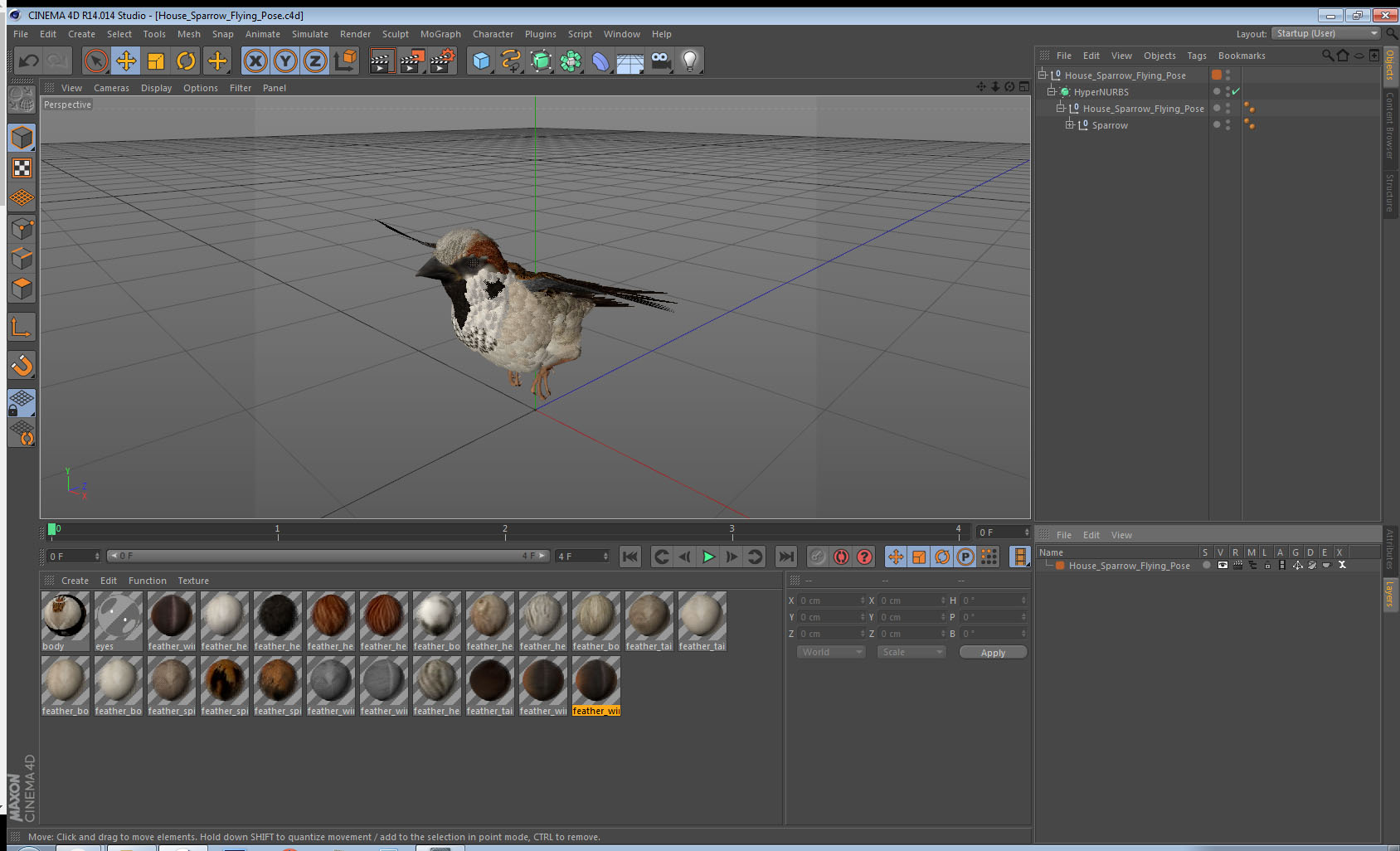Activate the Scale tool

point(156,61)
